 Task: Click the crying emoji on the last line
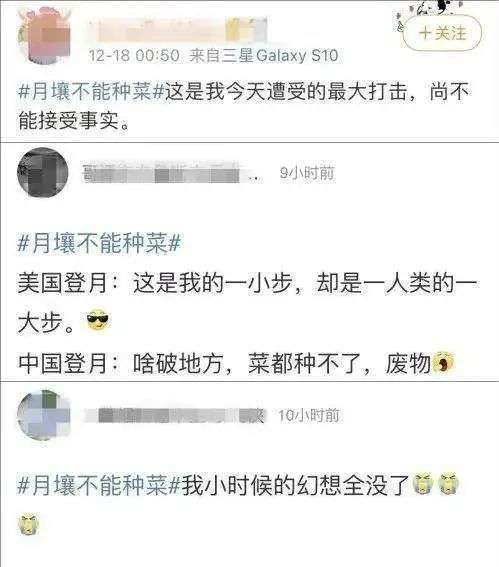29,524
